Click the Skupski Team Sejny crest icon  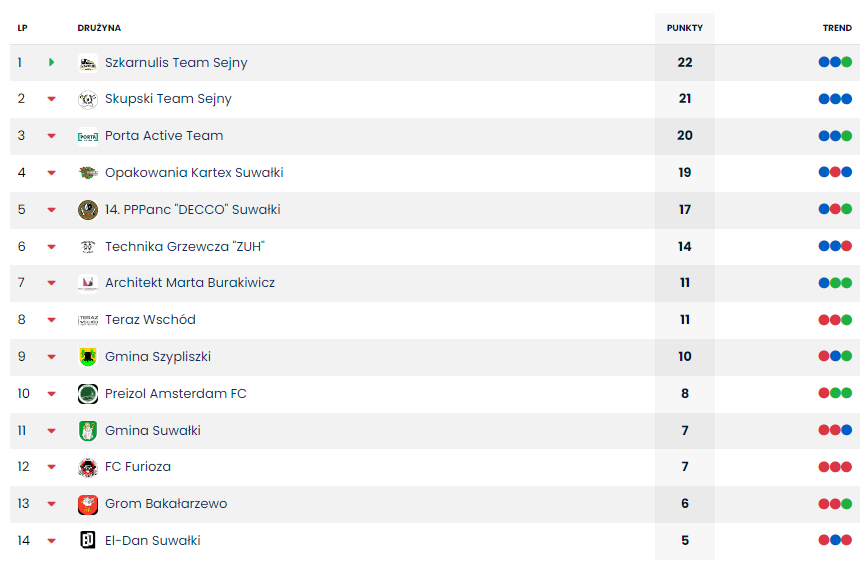coord(88,100)
